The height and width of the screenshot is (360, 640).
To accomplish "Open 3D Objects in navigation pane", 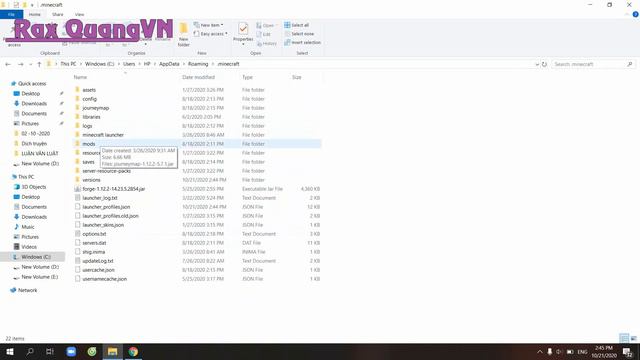I will [33, 187].
